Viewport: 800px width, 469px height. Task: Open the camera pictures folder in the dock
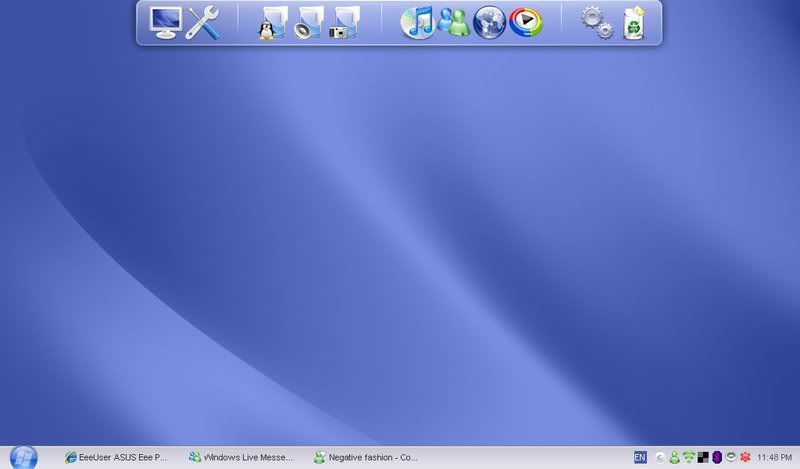point(345,23)
